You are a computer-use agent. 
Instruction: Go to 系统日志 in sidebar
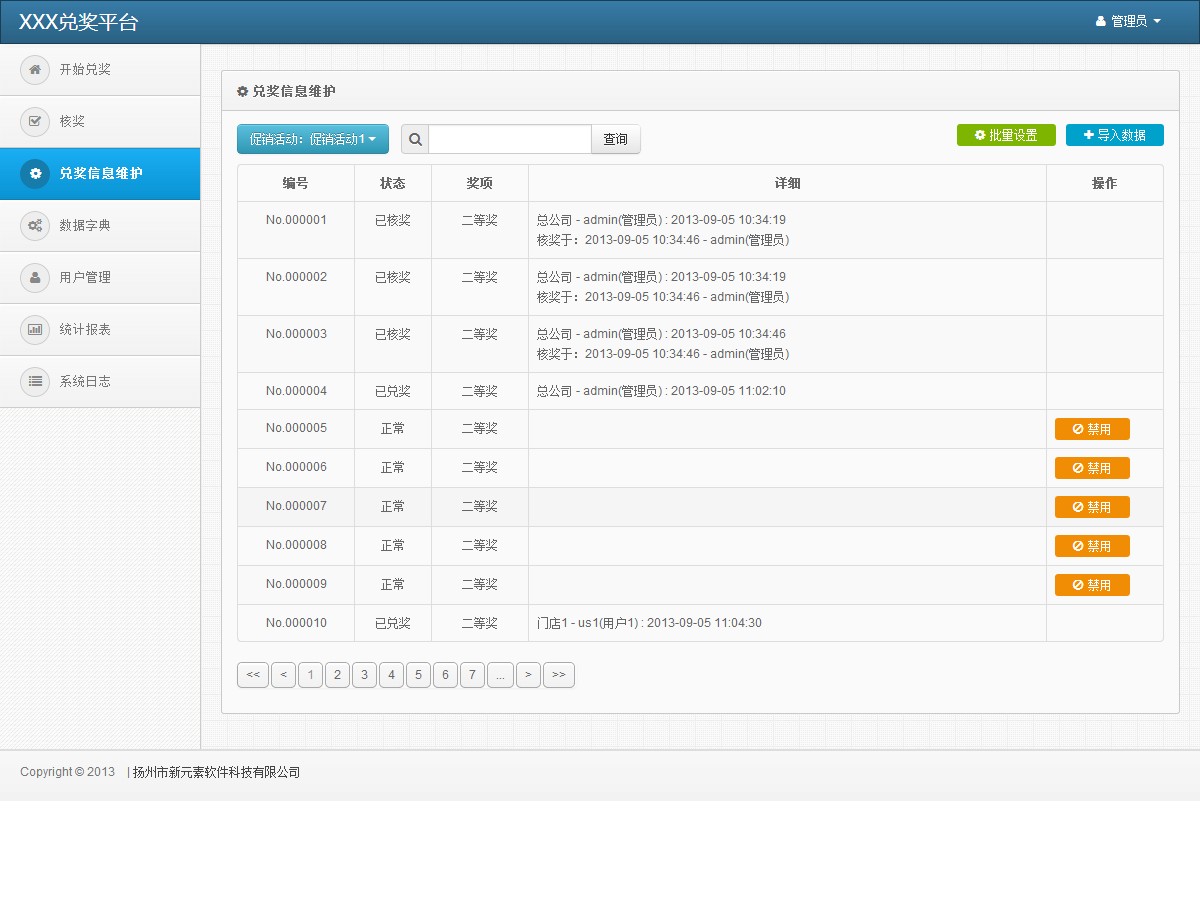85,382
